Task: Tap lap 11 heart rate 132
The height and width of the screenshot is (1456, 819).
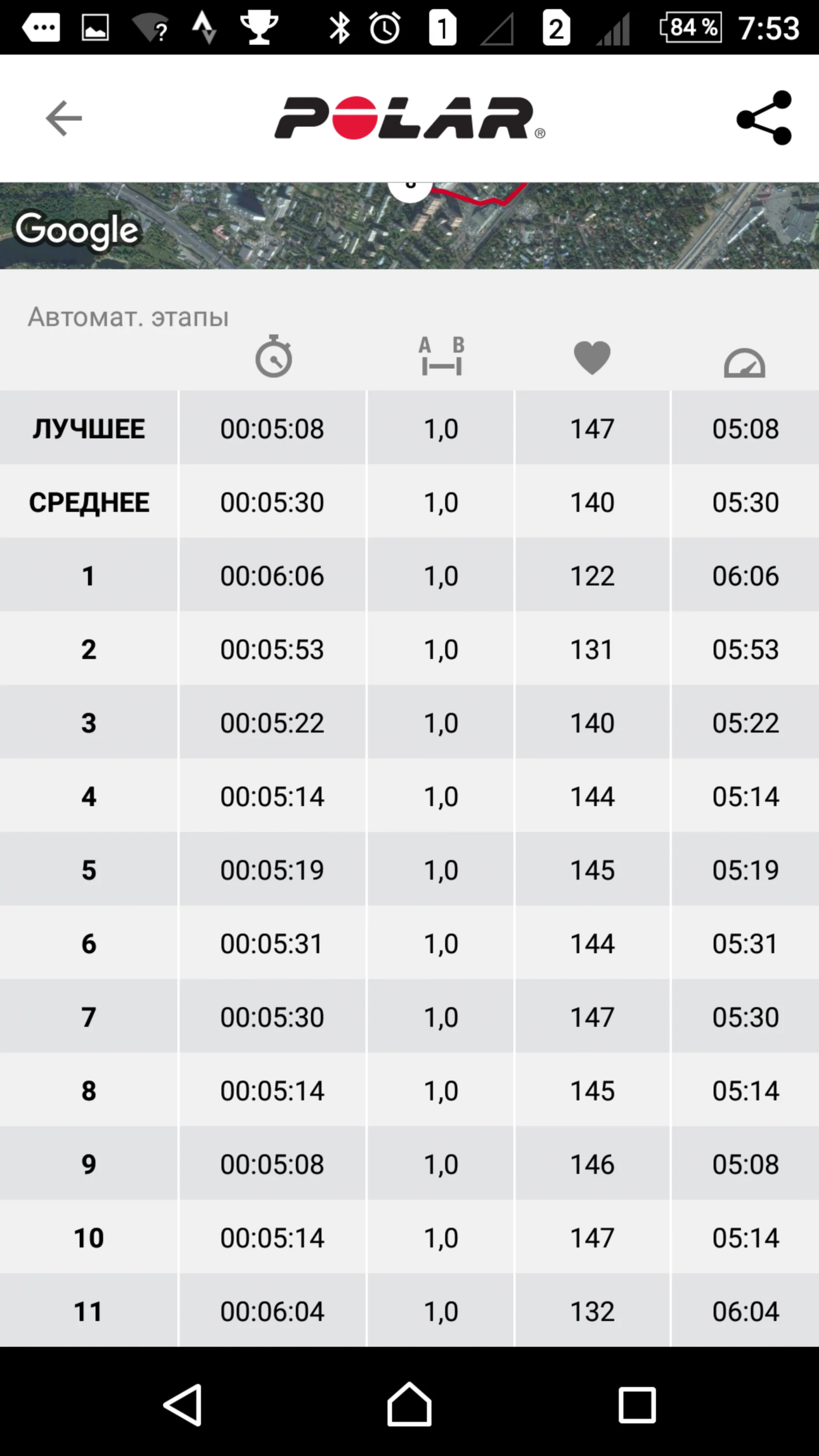Action: point(592,1311)
